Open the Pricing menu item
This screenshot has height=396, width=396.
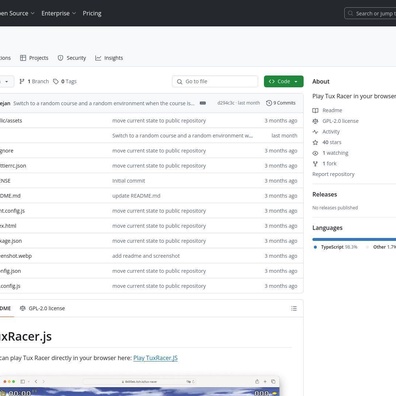point(92,13)
